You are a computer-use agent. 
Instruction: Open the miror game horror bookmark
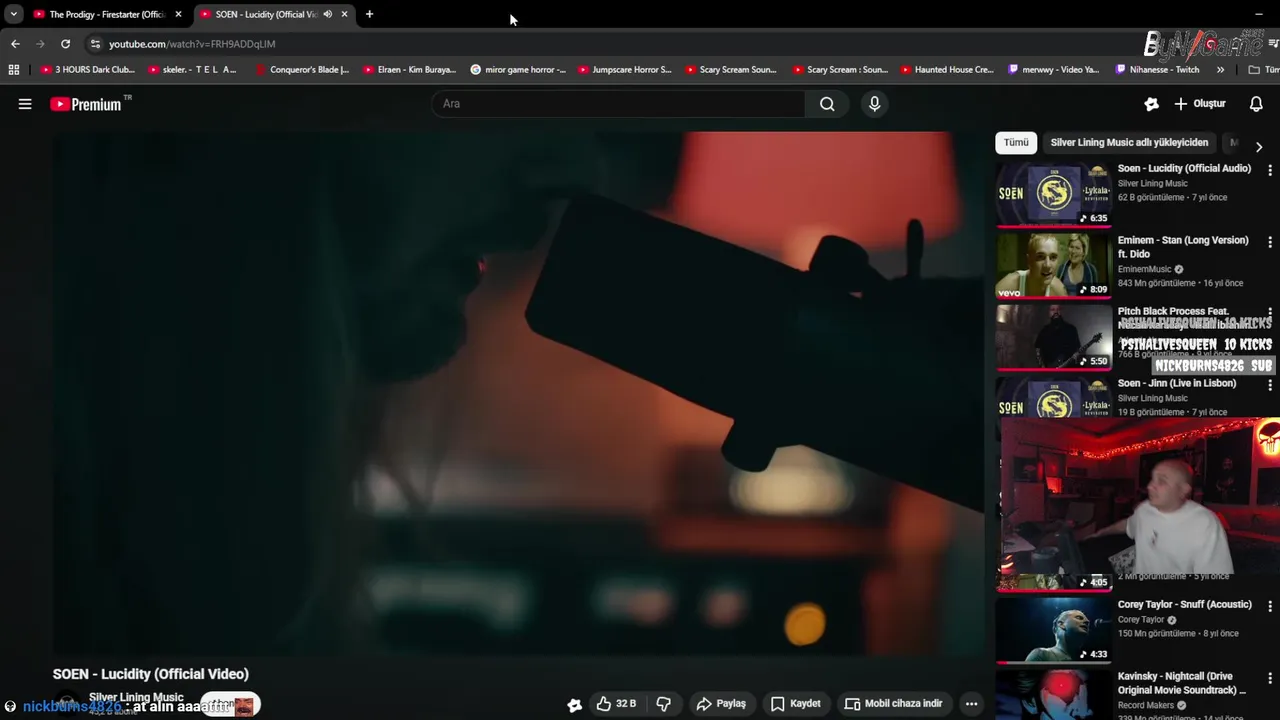point(518,70)
